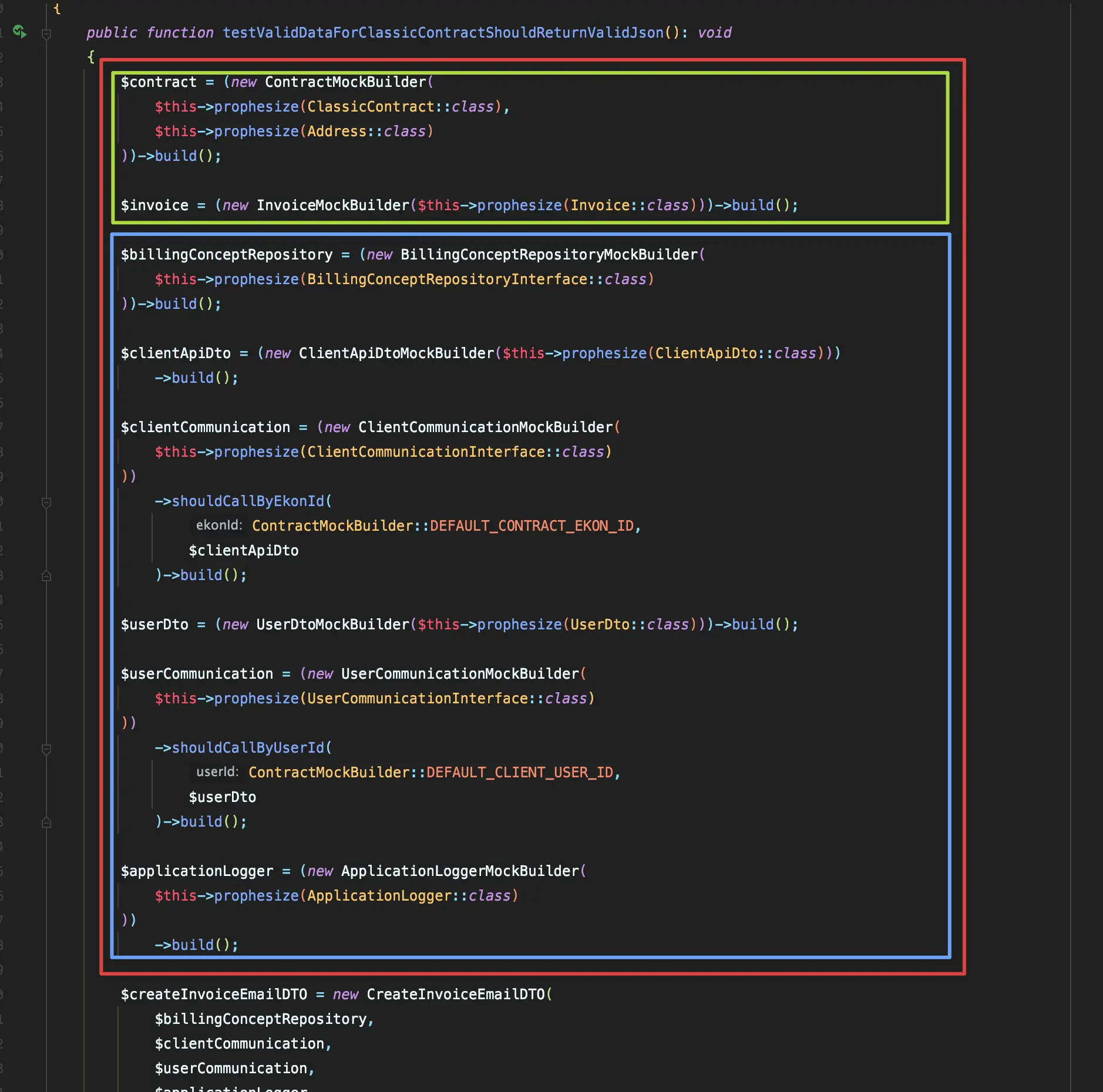Image resolution: width=1103 pixels, height=1092 pixels.
Task: Click the ClientApiDtoMockBuilder class name
Action: point(396,353)
